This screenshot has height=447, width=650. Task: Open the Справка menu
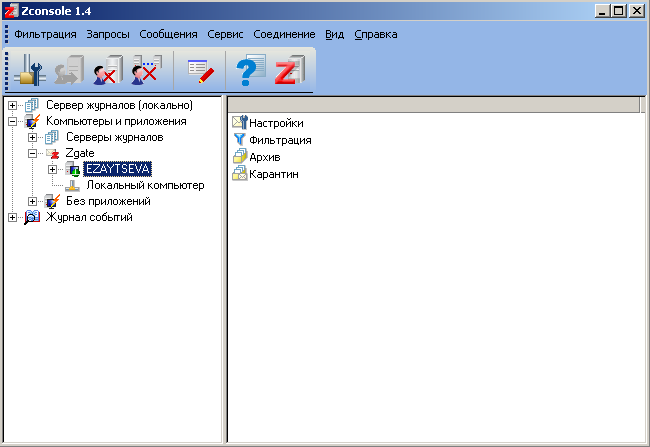(x=376, y=34)
